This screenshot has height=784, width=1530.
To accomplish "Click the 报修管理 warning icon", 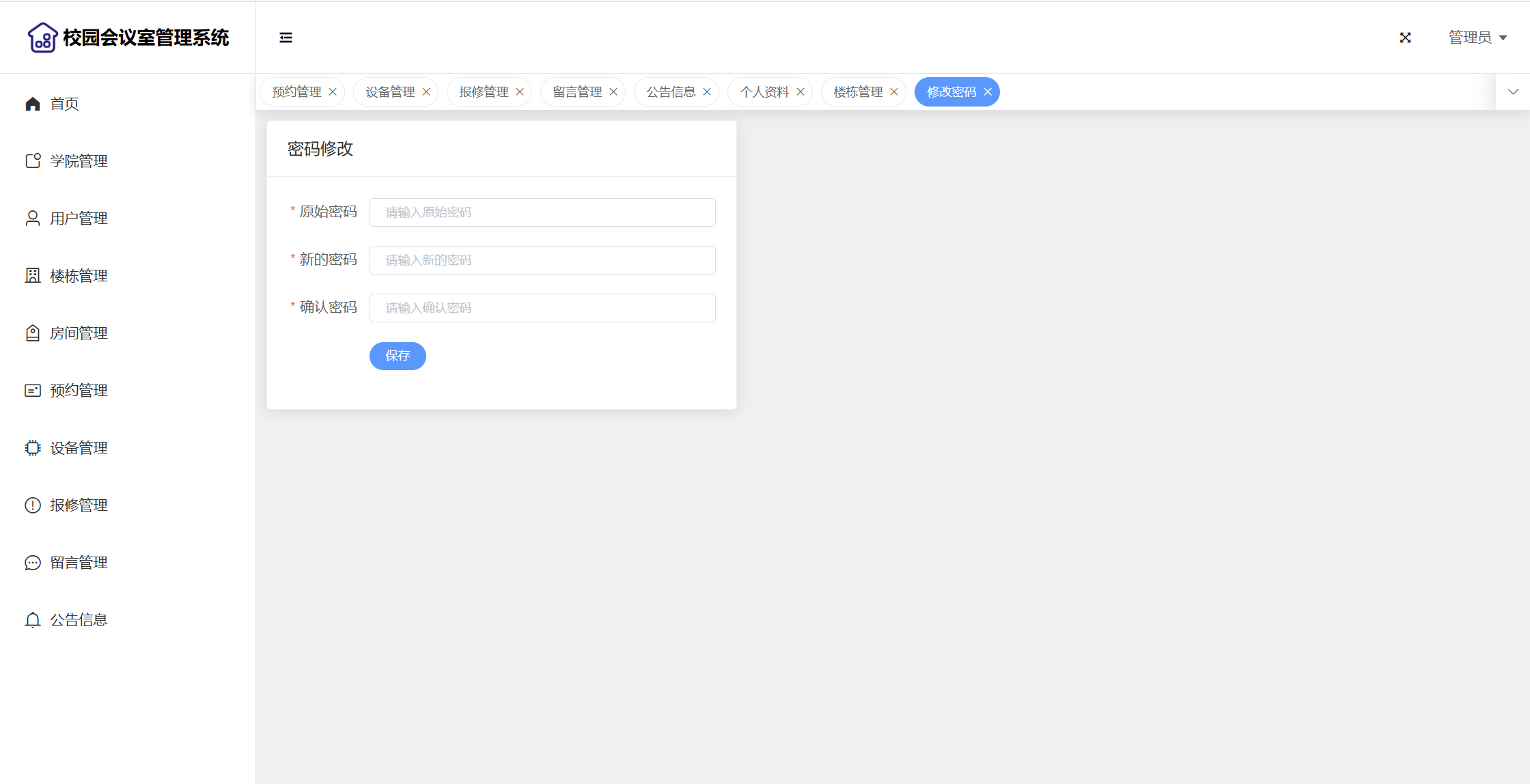I will pyautogui.click(x=33, y=505).
